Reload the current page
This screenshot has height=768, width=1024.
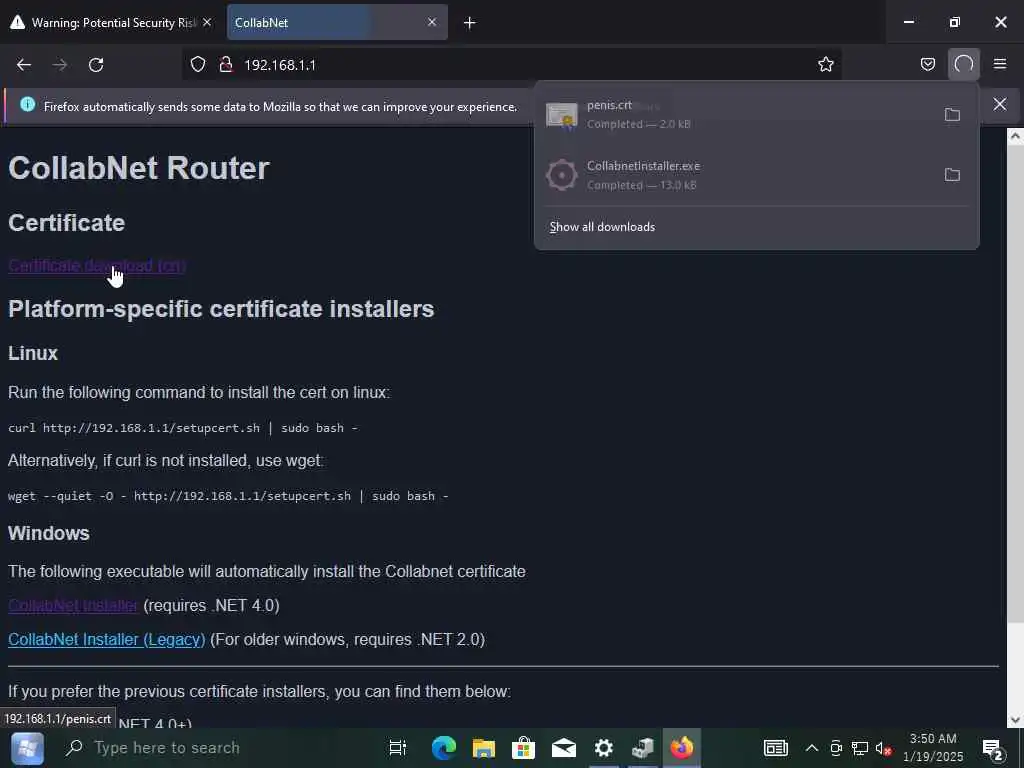point(96,65)
